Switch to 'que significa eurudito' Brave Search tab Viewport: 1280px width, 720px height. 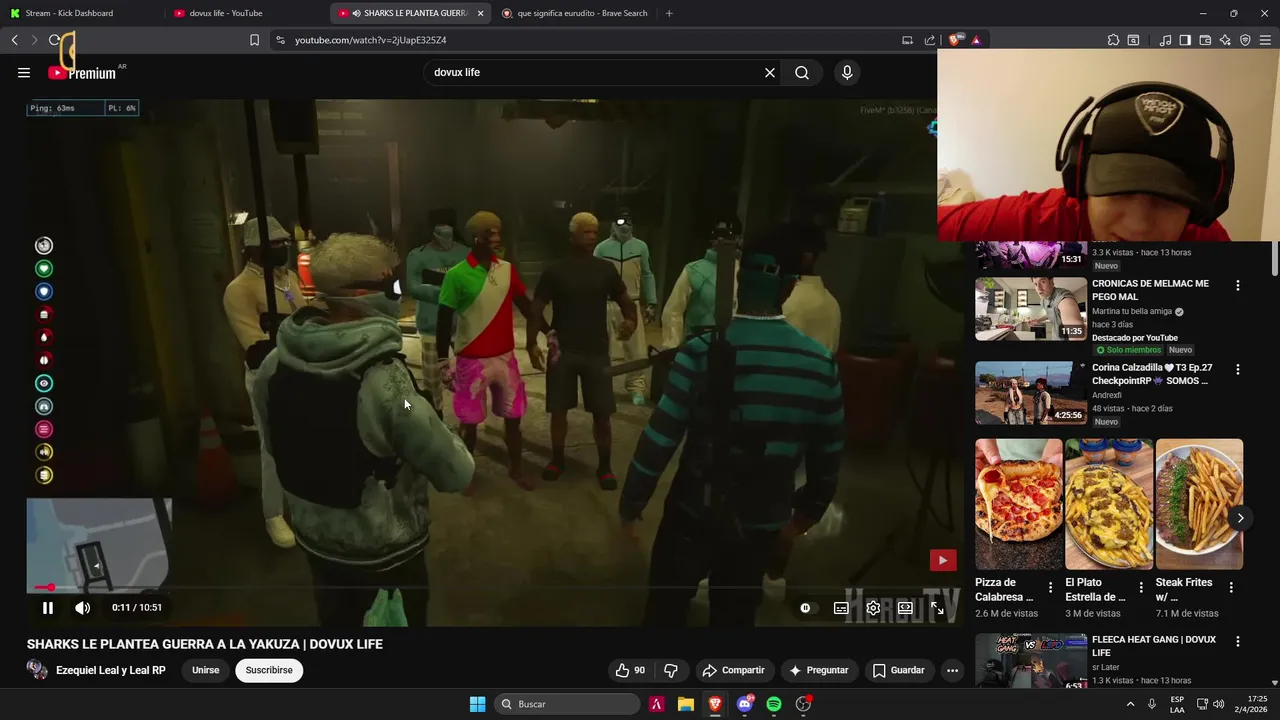point(575,13)
